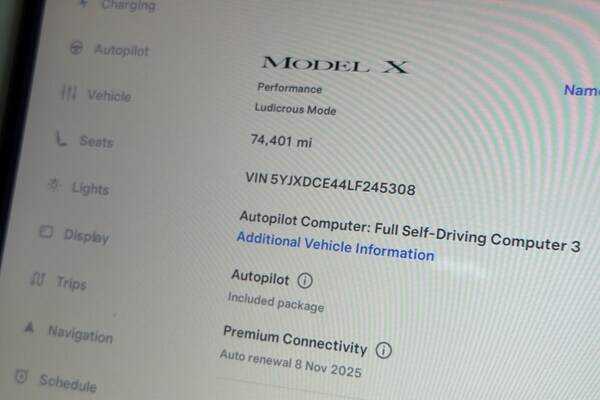The width and height of the screenshot is (600, 400).
Task: Open the Trips menu entry
Action: coord(72,283)
